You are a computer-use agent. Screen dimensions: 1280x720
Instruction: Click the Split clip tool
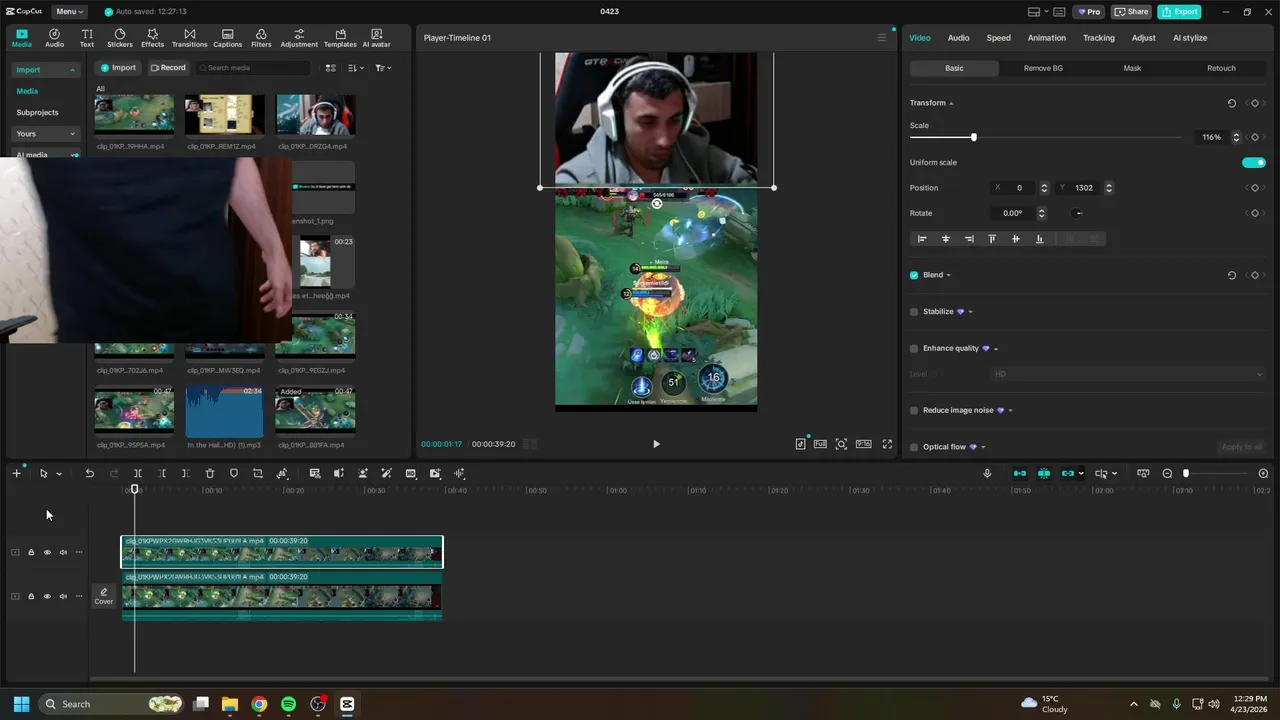(138, 473)
